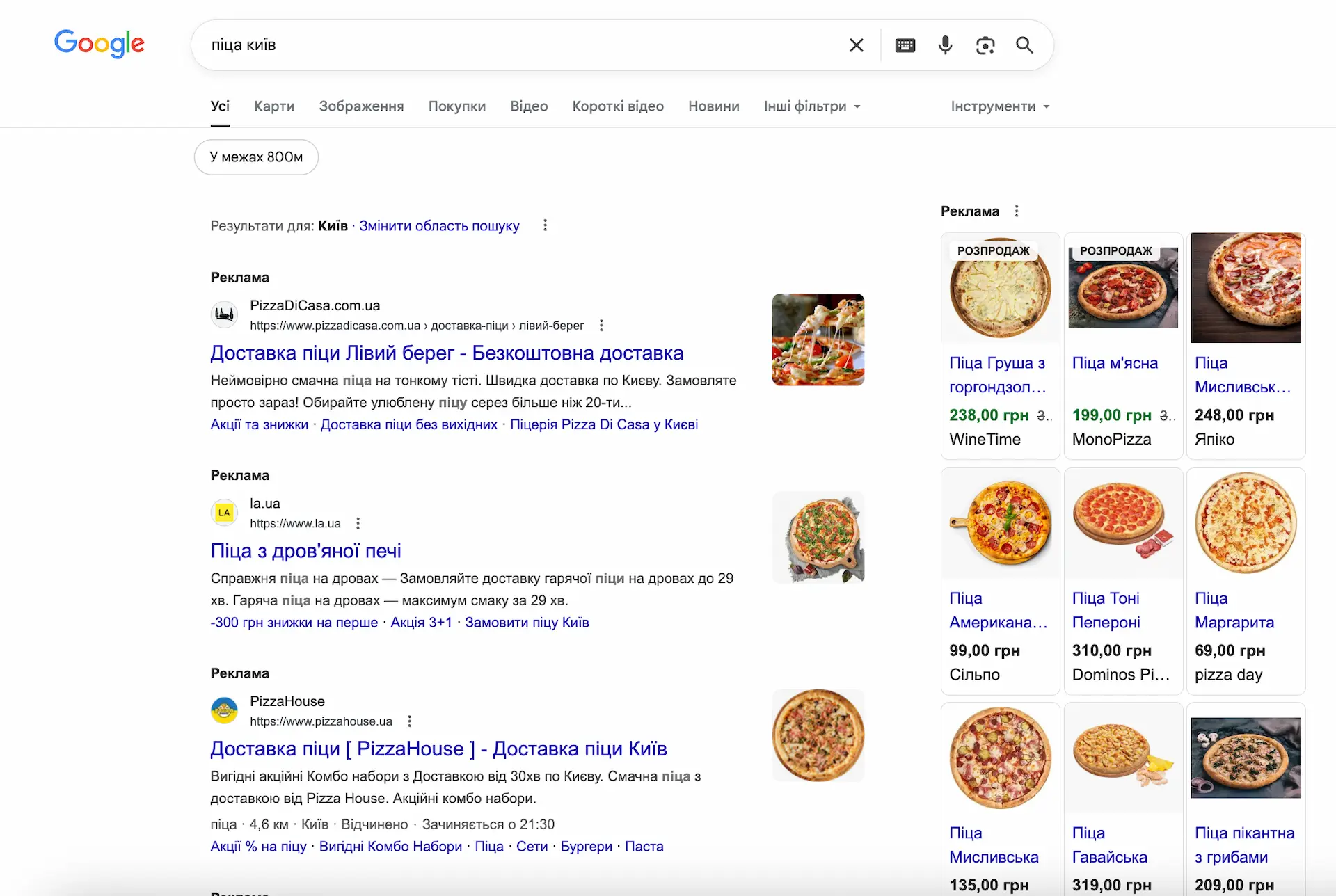The height and width of the screenshot is (896, 1336).
Task: Click the PizzaHouse site favicon
Action: (224, 710)
